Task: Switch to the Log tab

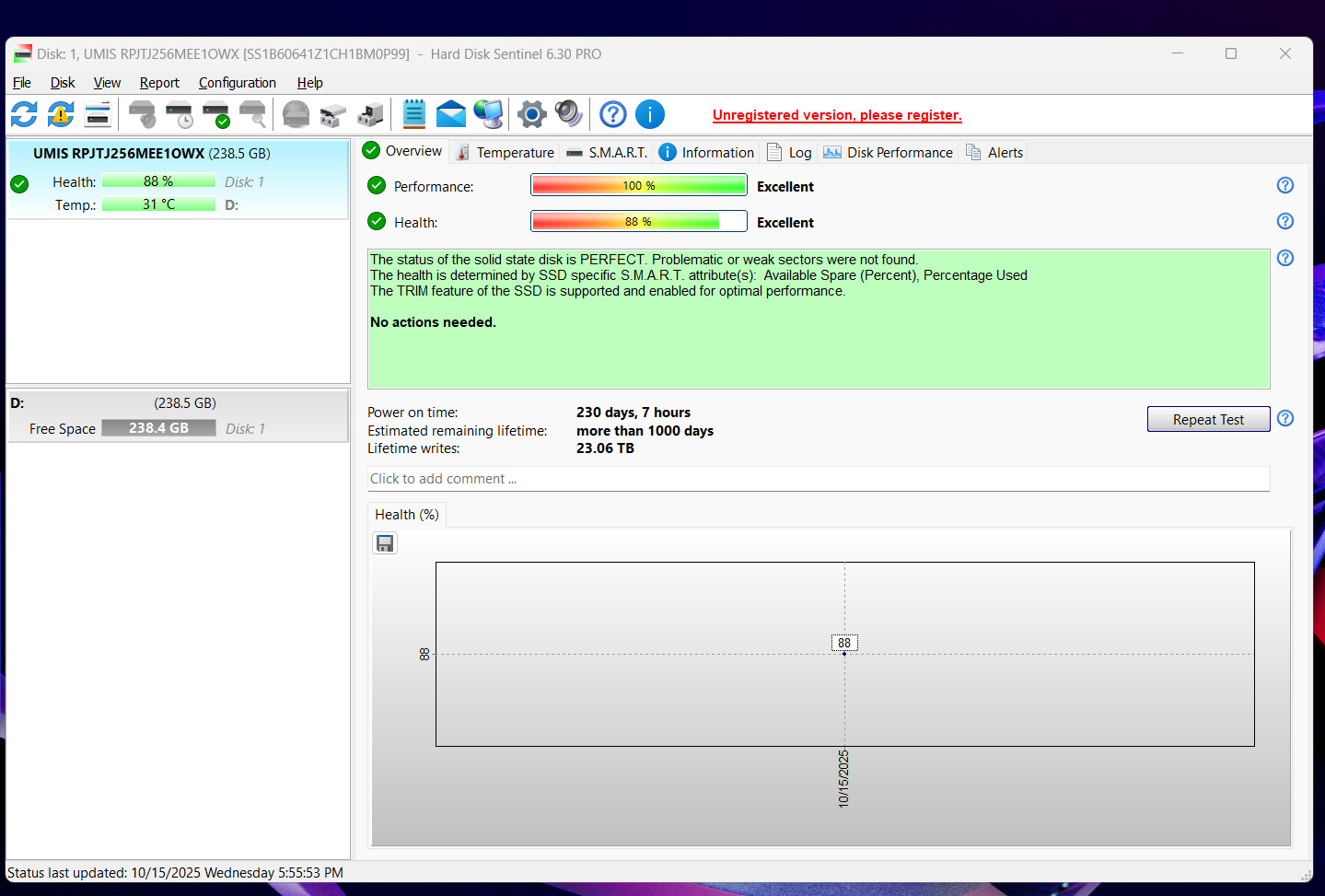Action: click(x=790, y=153)
